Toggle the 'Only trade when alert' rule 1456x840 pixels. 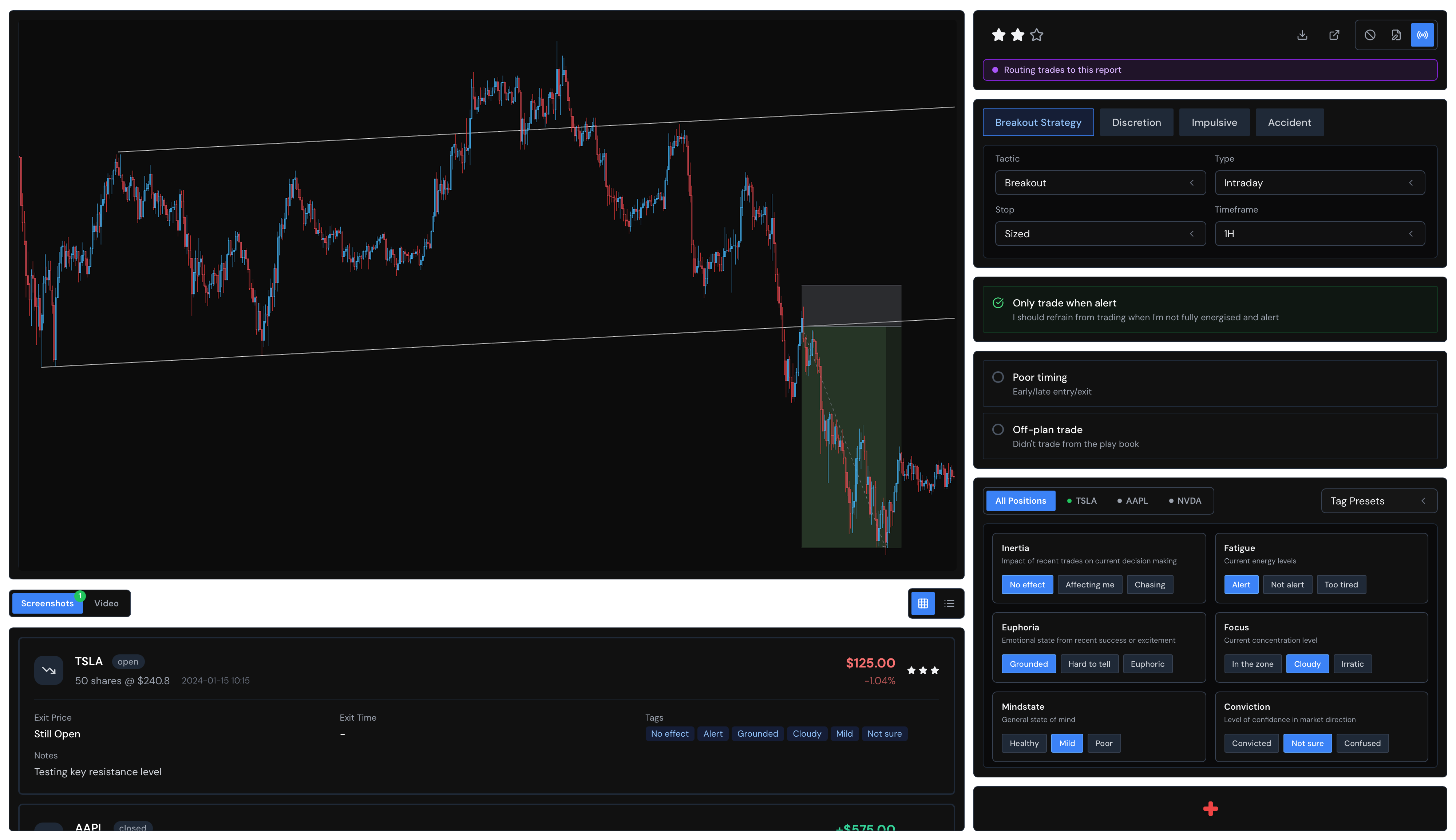tap(998, 303)
